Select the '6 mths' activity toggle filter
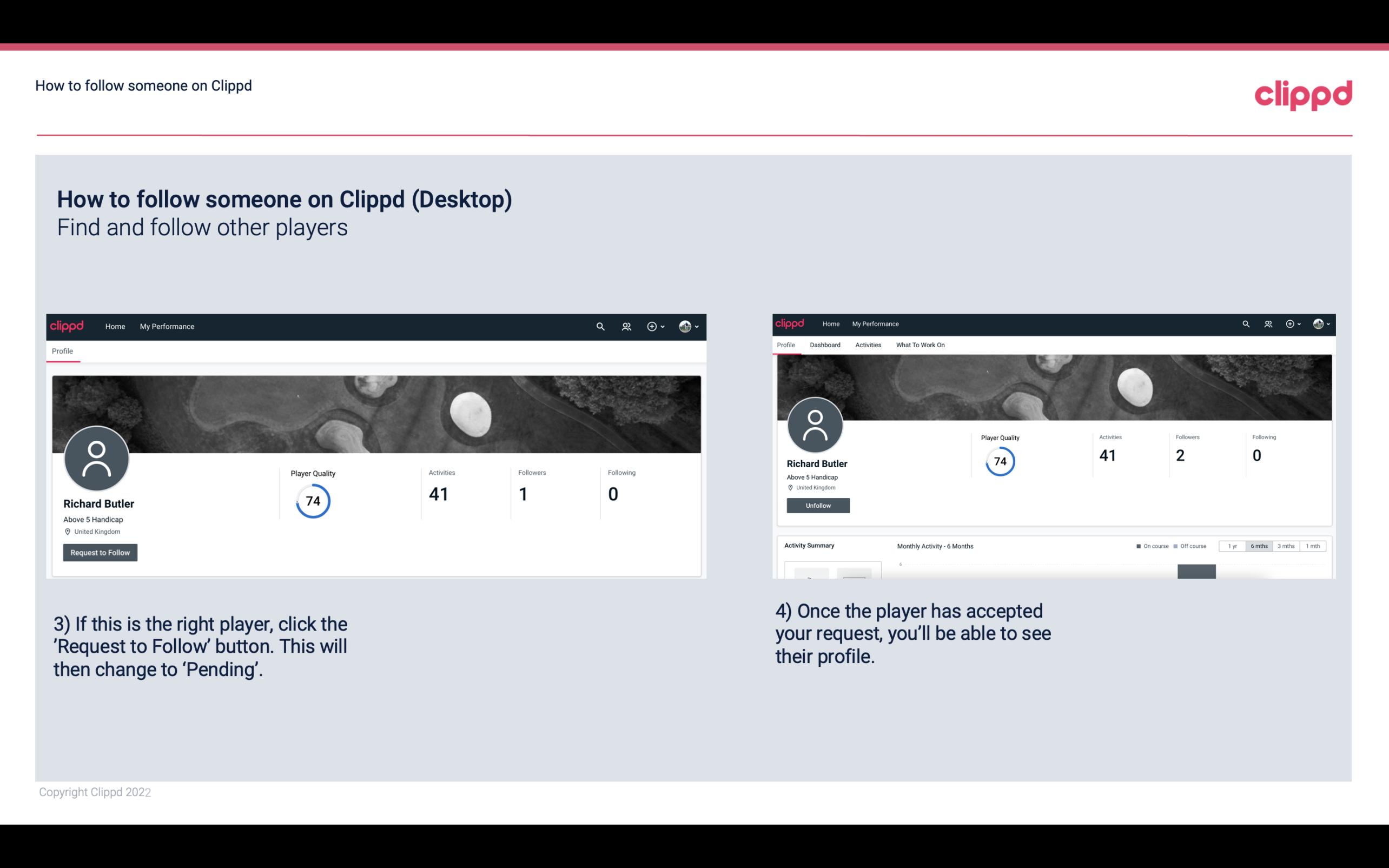This screenshot has height=868, width=1389. pos(1258,545)
